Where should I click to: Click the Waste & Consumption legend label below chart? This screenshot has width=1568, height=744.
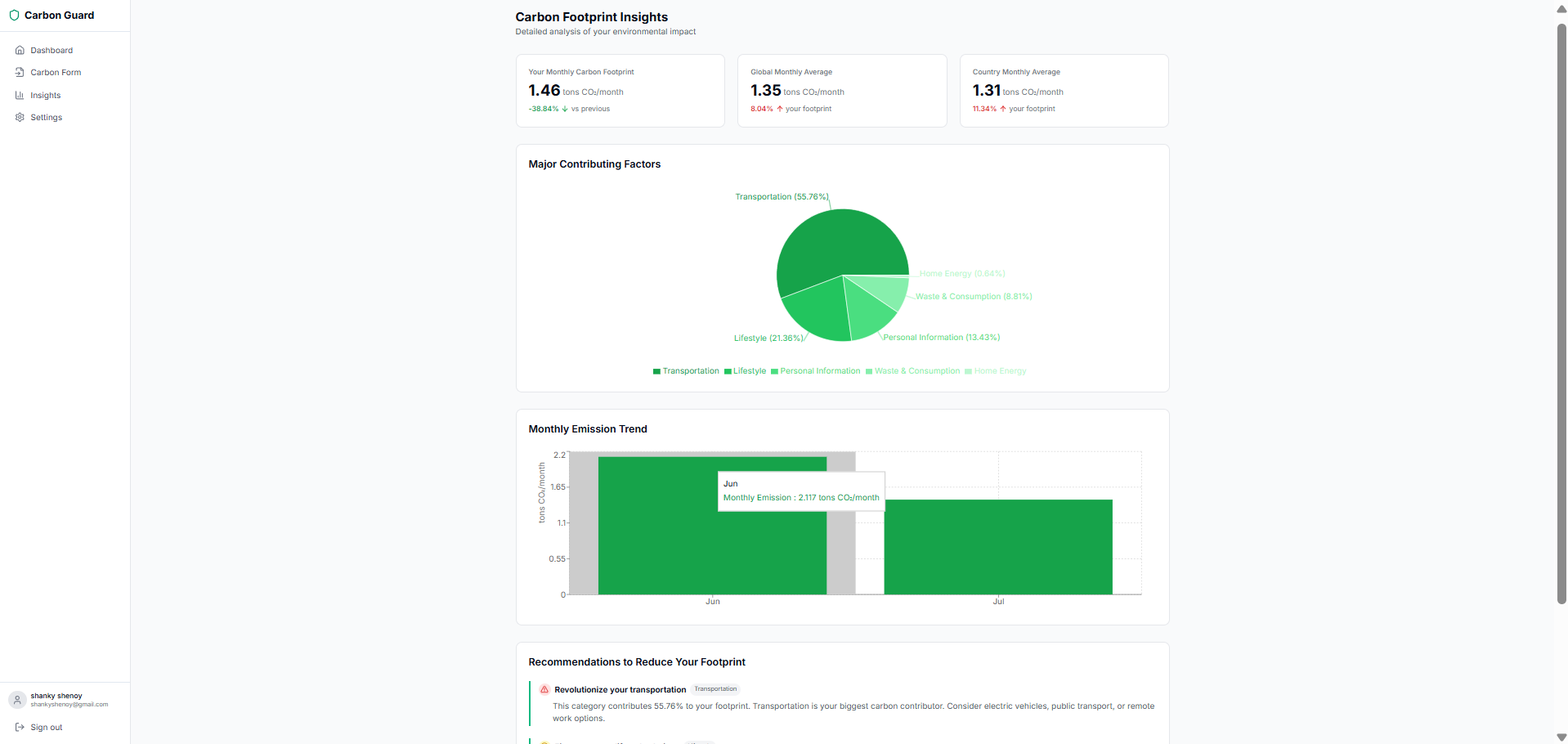pyautogui.click(x=917, y=371)
